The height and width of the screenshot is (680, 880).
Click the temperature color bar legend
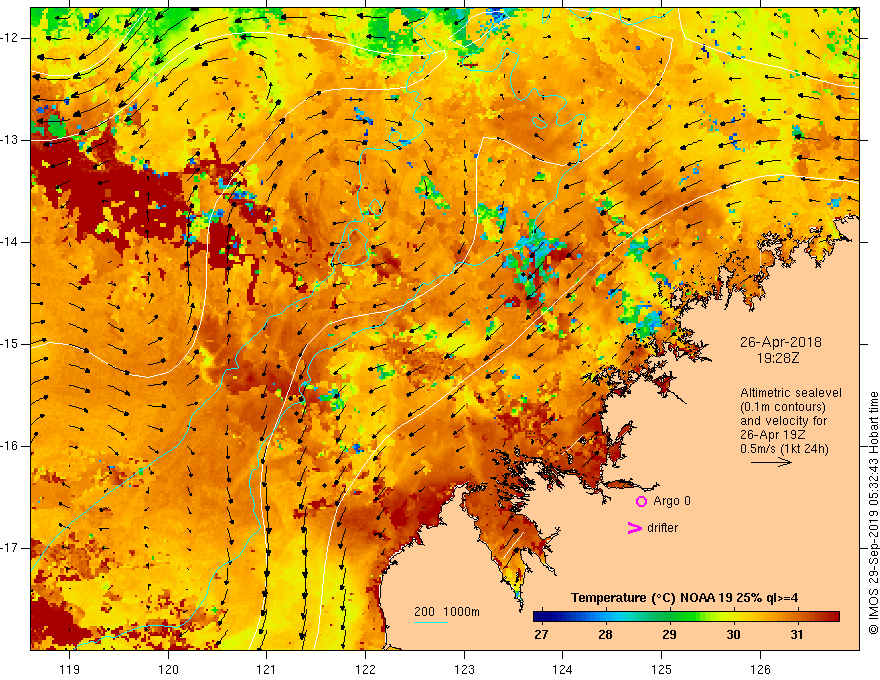[x=686, y=617]
